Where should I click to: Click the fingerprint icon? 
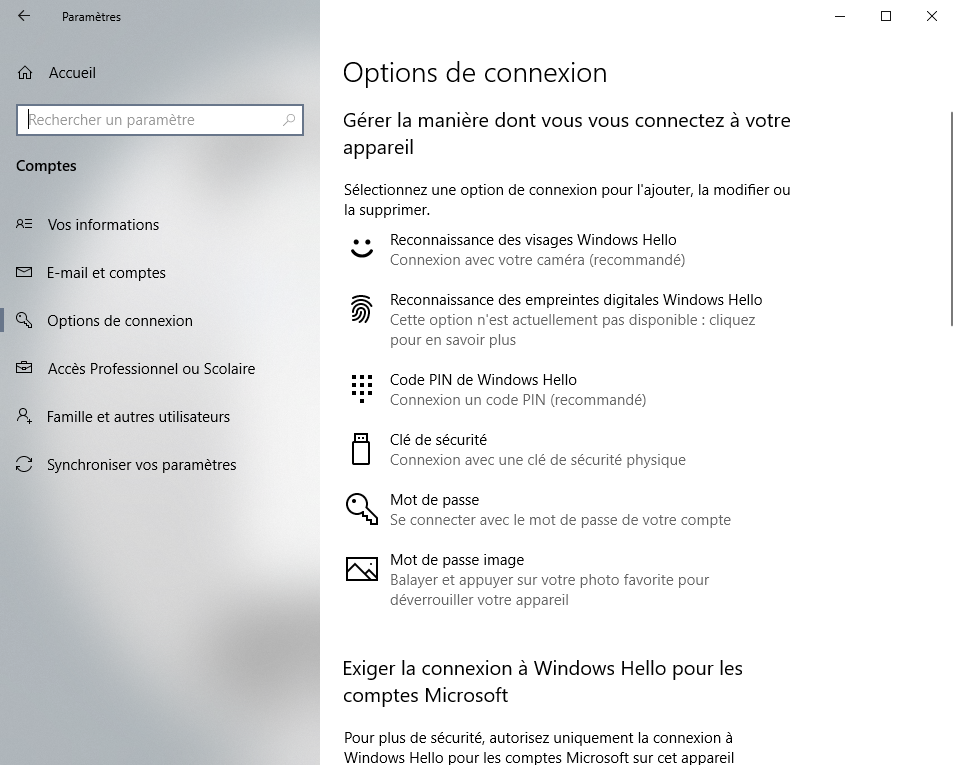[x=361, y=308]
